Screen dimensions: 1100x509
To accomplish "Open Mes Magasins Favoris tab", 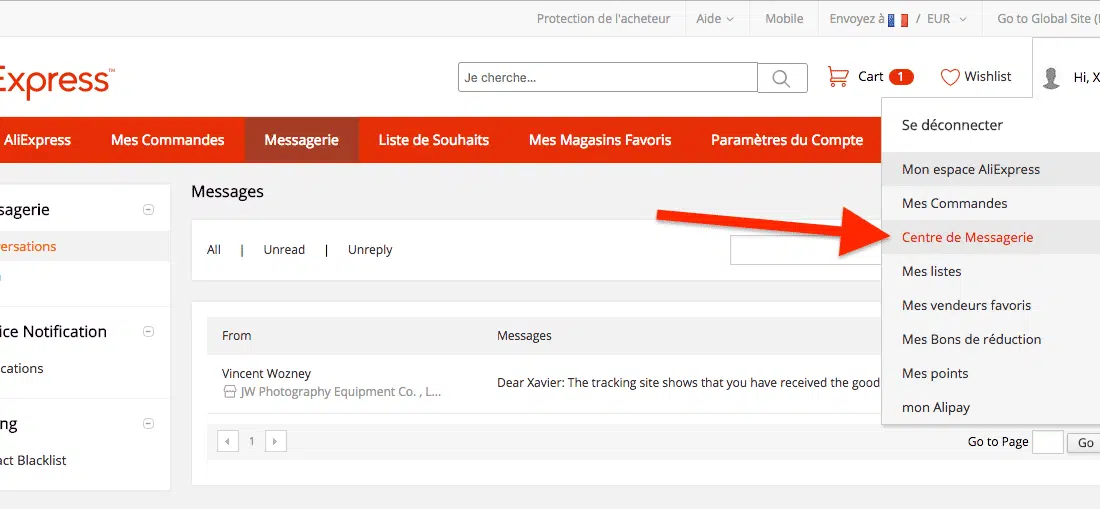I will [x=600, y=140].
